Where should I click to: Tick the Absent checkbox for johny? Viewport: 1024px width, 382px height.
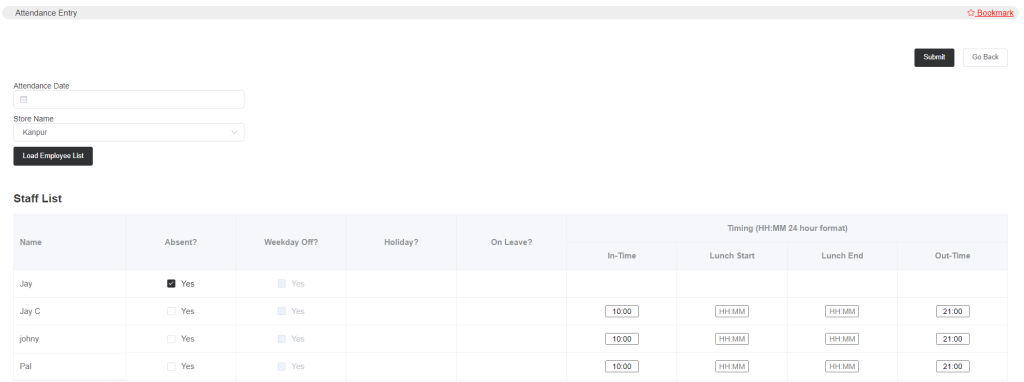pos(171,339)
